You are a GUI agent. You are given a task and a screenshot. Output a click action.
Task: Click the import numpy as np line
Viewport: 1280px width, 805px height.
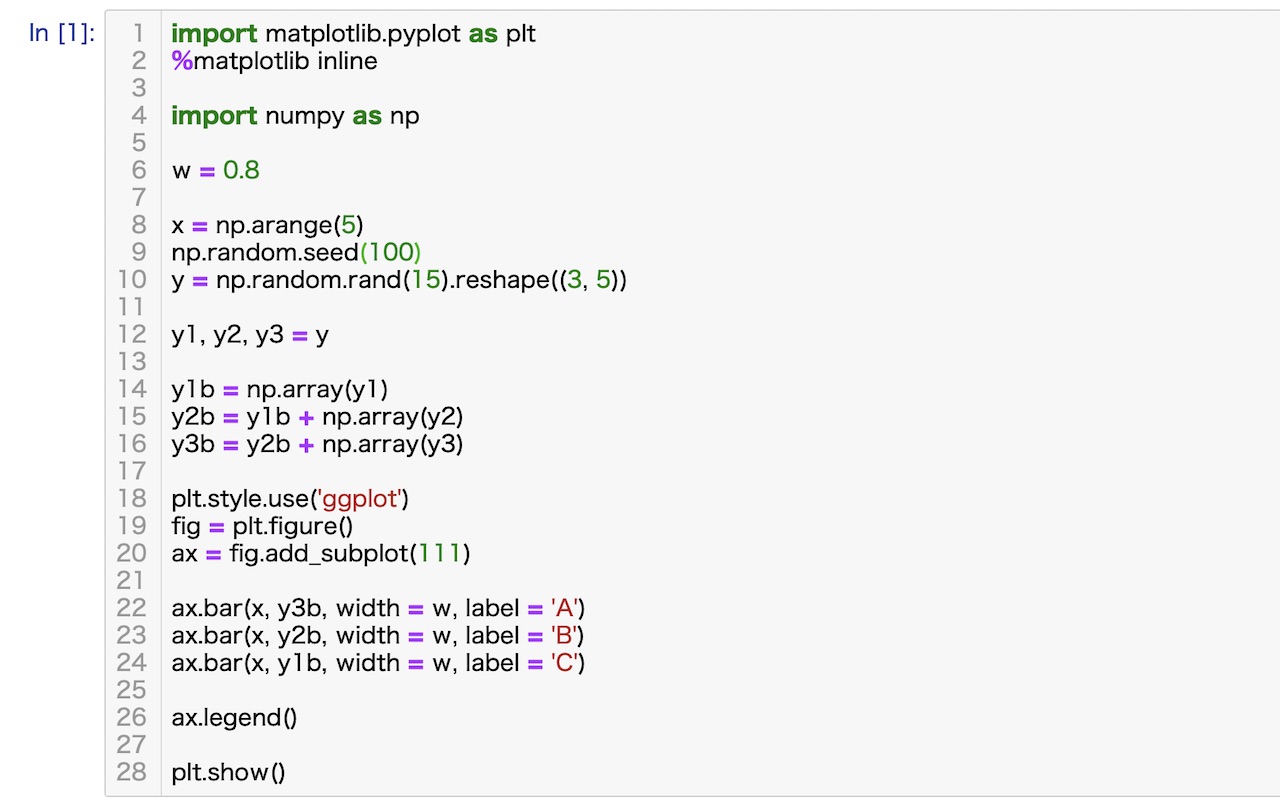pos(295,116)
